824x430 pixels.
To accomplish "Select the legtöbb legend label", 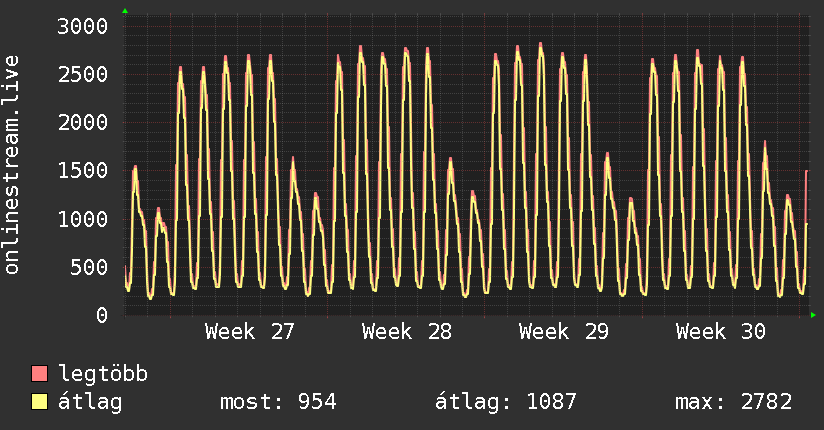I will 103,373.
